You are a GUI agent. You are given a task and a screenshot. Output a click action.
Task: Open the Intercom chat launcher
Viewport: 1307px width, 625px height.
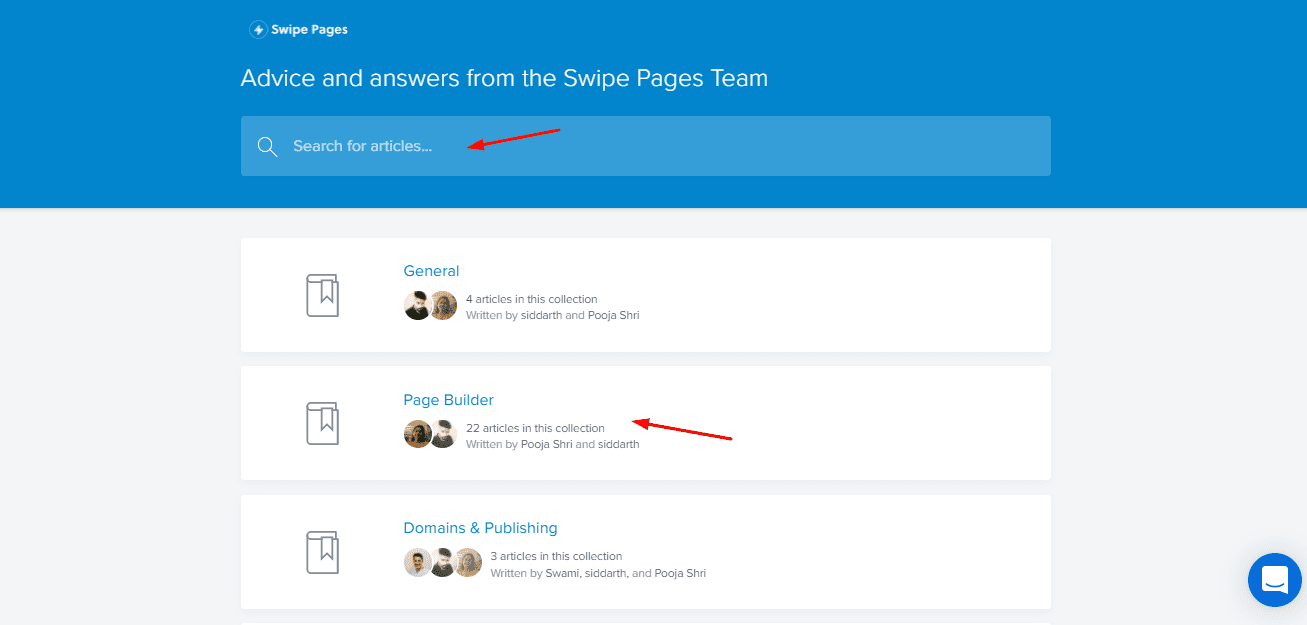[1274, 580]
